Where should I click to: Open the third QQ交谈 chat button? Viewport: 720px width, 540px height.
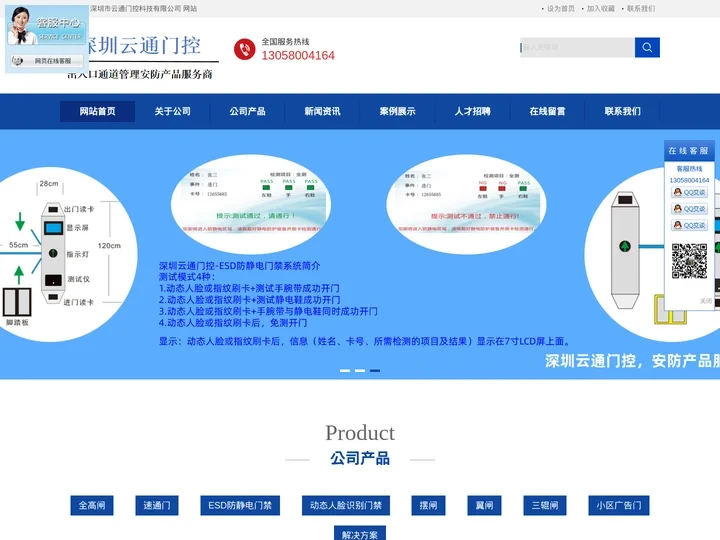click(689, 225)
